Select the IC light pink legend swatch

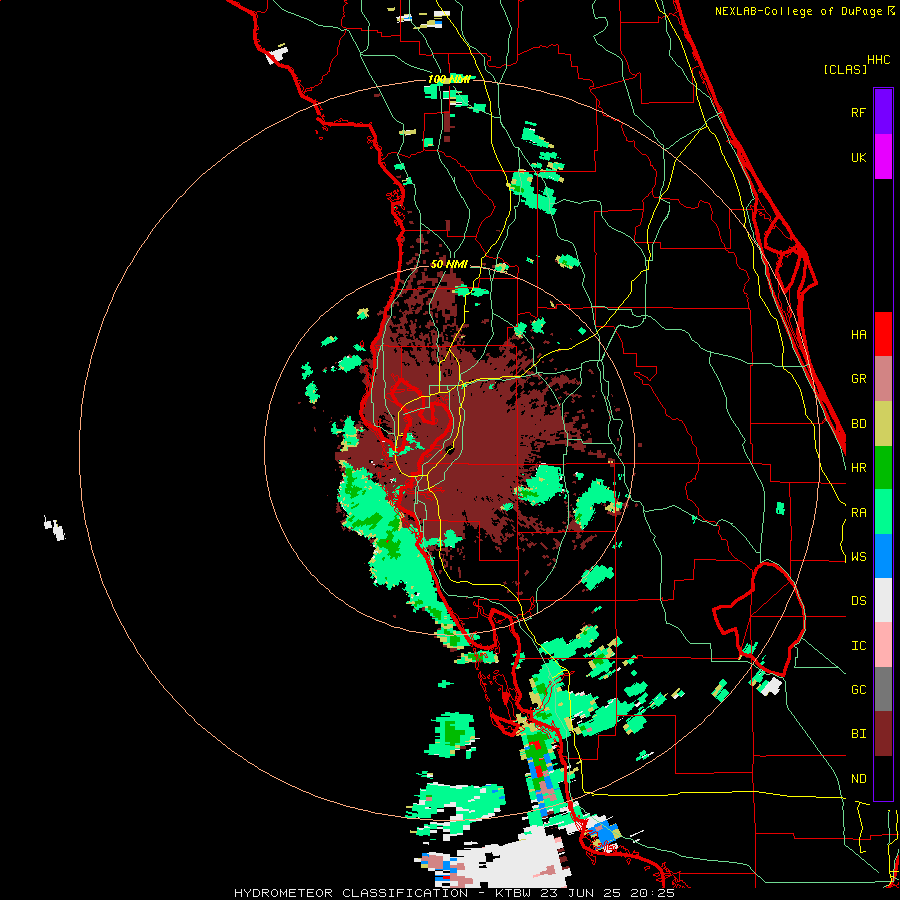click(883, 645)
